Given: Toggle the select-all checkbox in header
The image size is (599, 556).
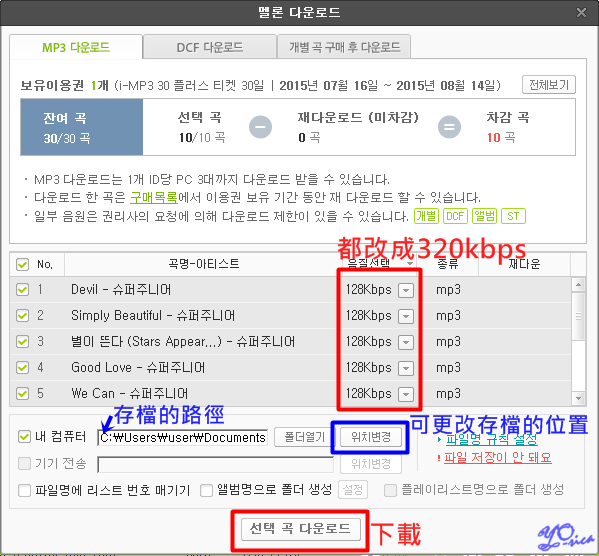Looking at the screenshot, I should [x=23, y=264].
